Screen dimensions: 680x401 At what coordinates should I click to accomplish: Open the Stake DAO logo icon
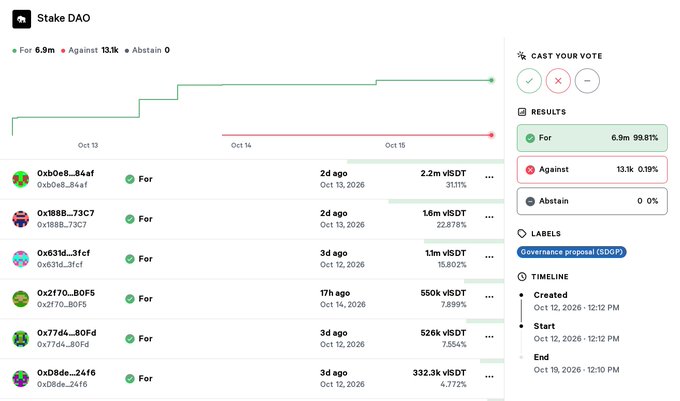click(22, 19)
